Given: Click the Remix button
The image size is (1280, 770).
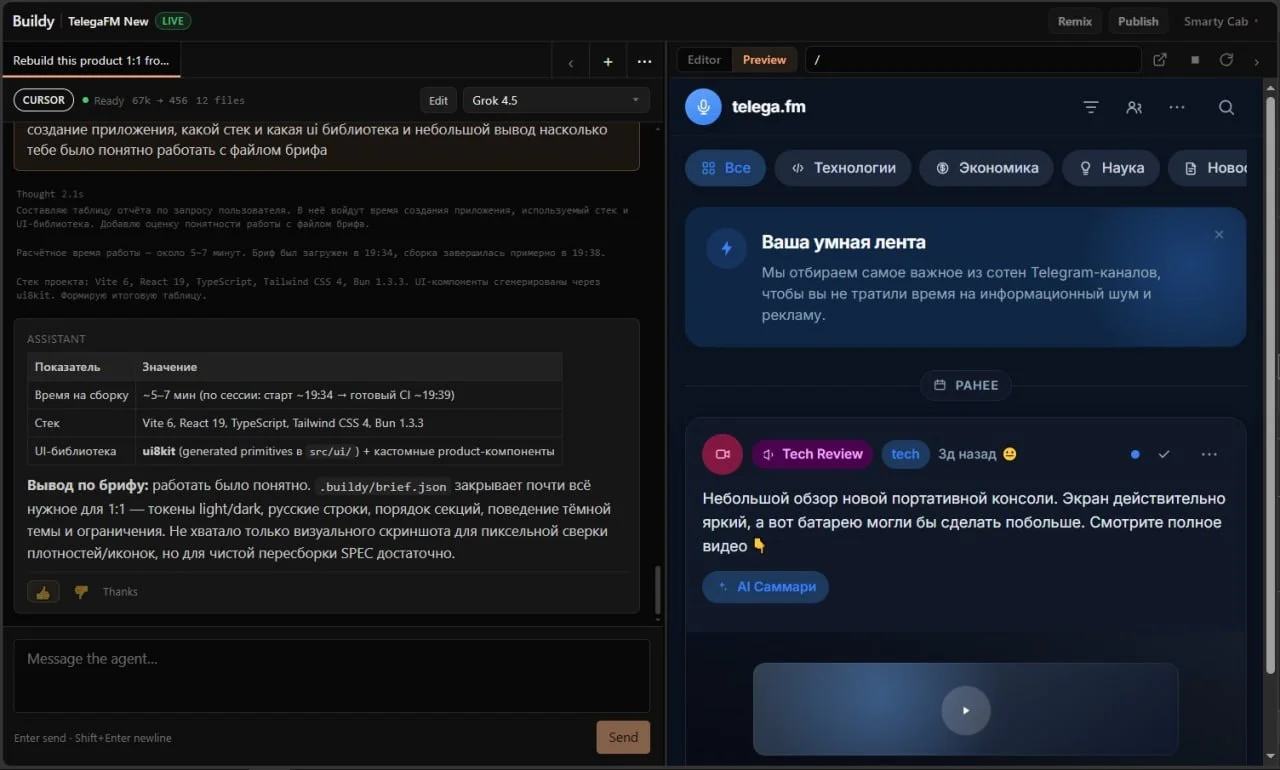Looking at the screenshot, I should (1075, 21).
